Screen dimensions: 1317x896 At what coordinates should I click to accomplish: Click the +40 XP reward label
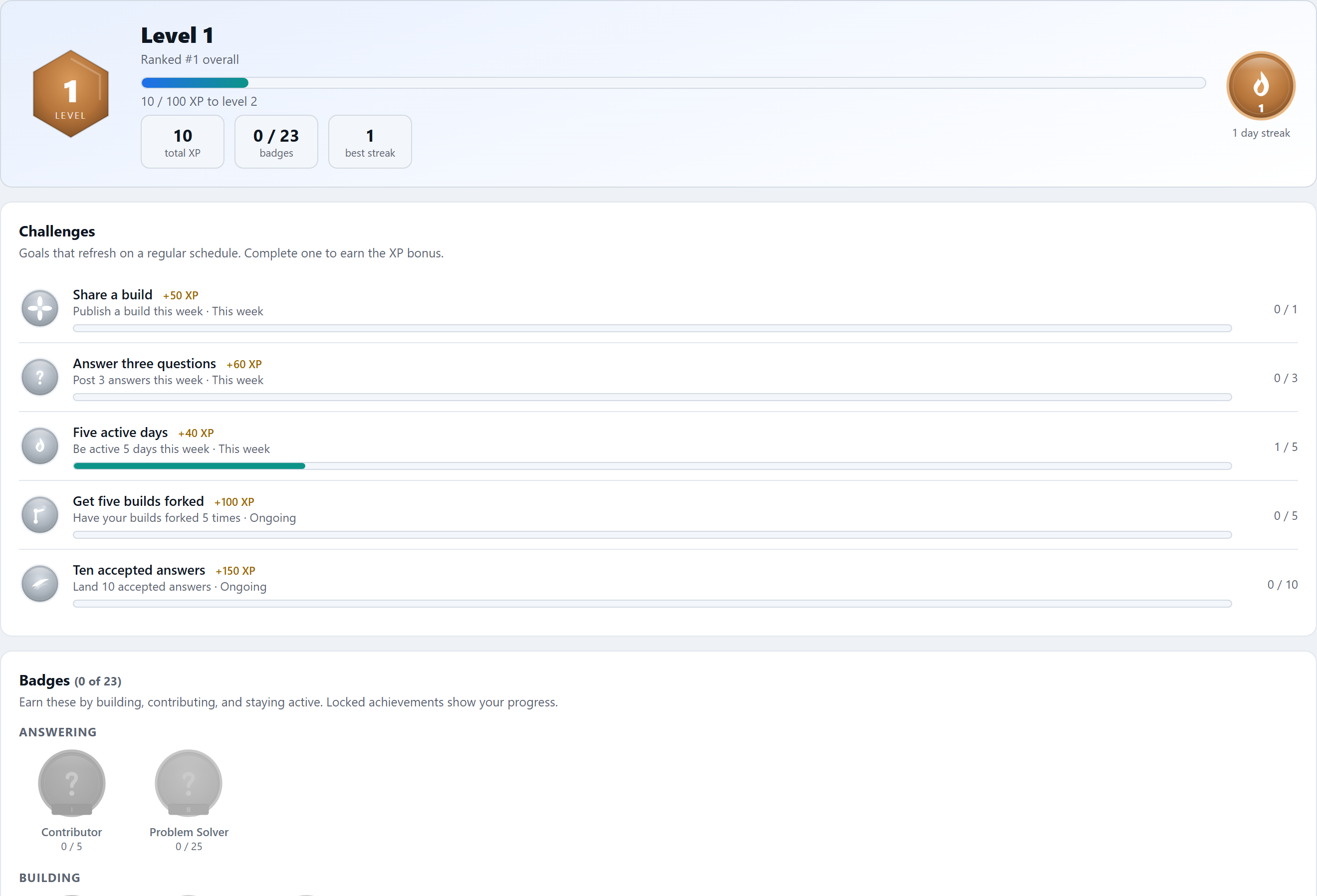pos(196,433)
